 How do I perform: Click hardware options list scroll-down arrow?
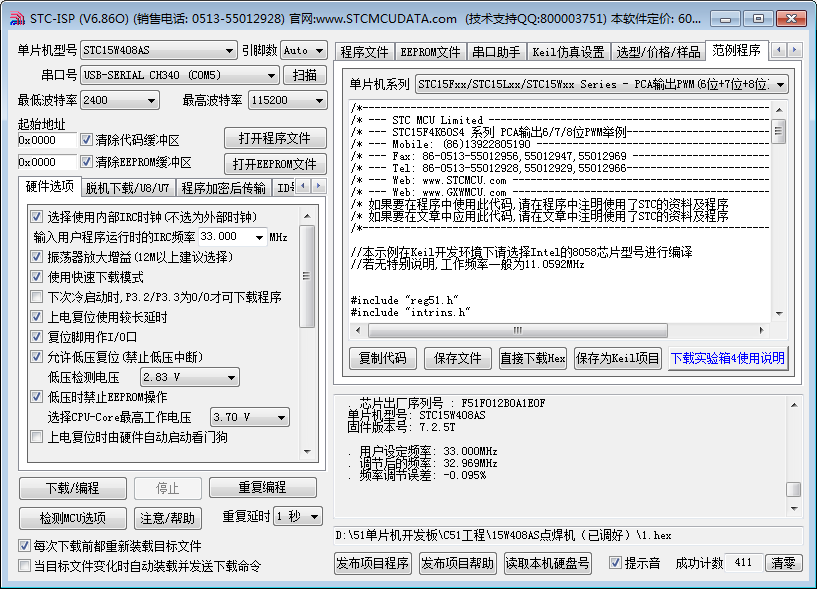(x=307, y=451)
